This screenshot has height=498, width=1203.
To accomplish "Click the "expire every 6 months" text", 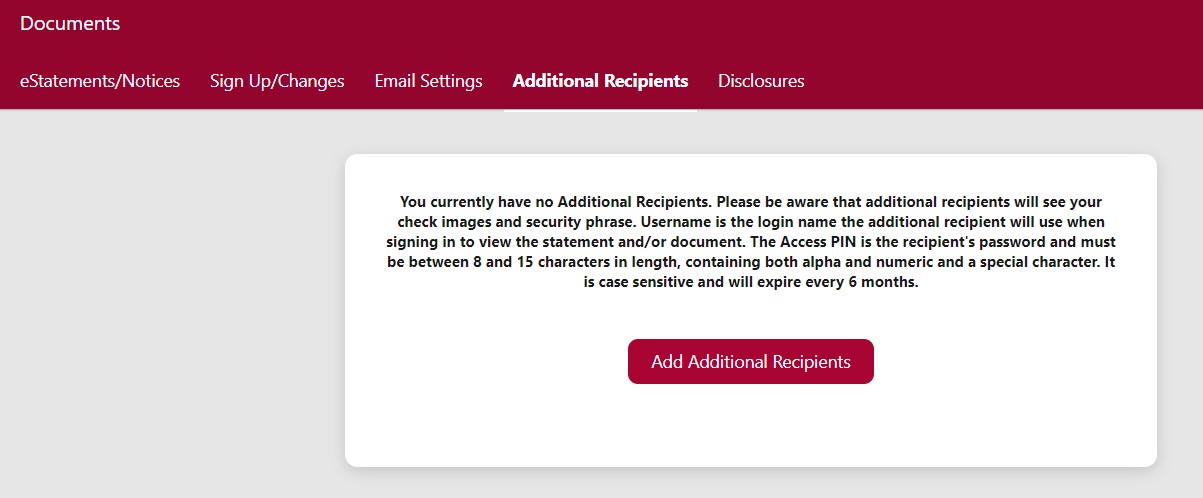I will 844,282.
